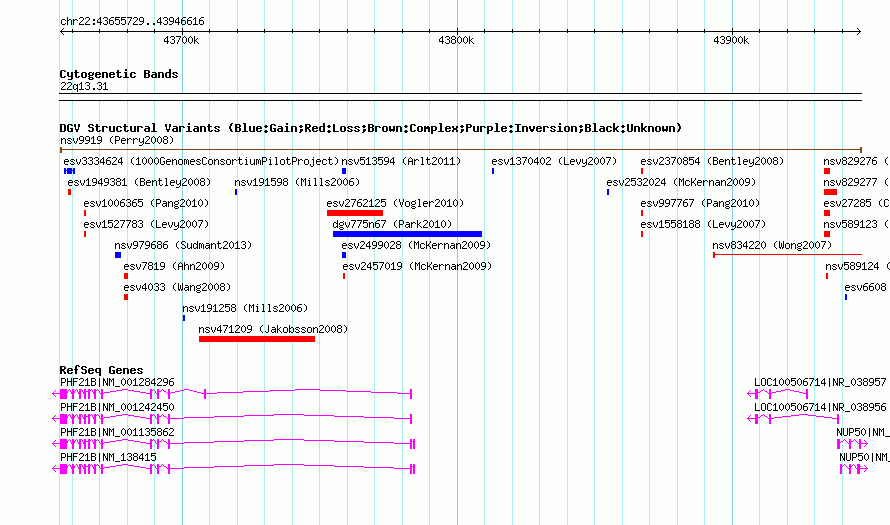The width and height of the screenshot is (890, 525).
Task: Open variant nsv9919 (Perry2008)
Action: click(117, 140)
